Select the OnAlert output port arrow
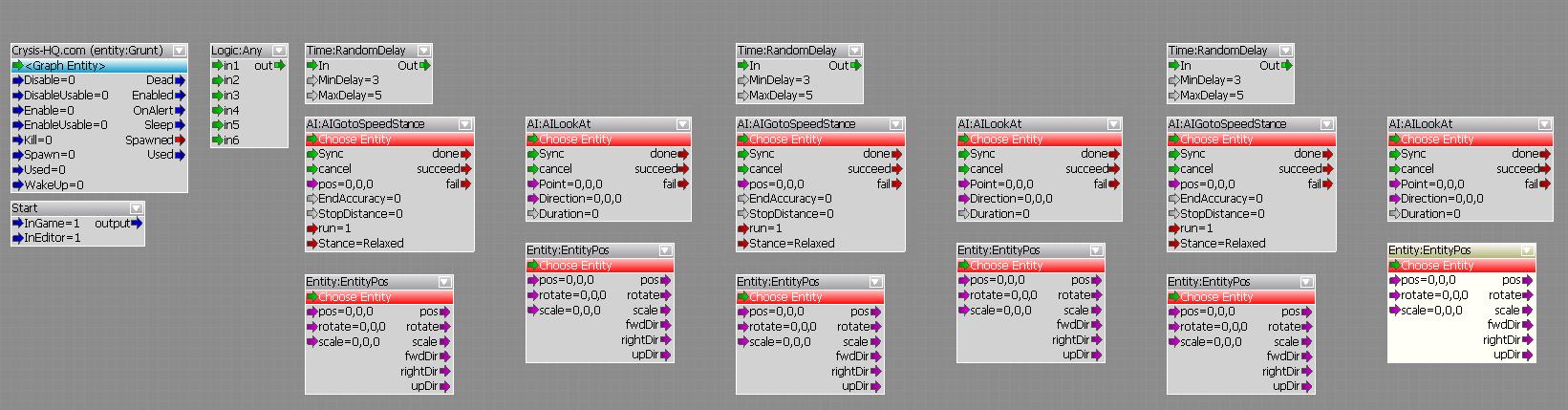The image size is (1568, 410). point(180,111)
